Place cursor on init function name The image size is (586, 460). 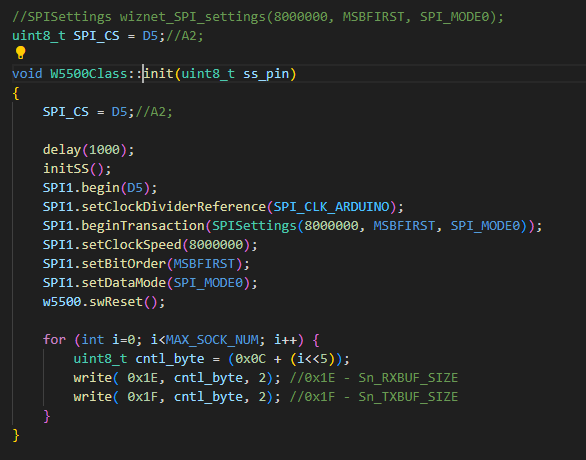coord(159,74)
